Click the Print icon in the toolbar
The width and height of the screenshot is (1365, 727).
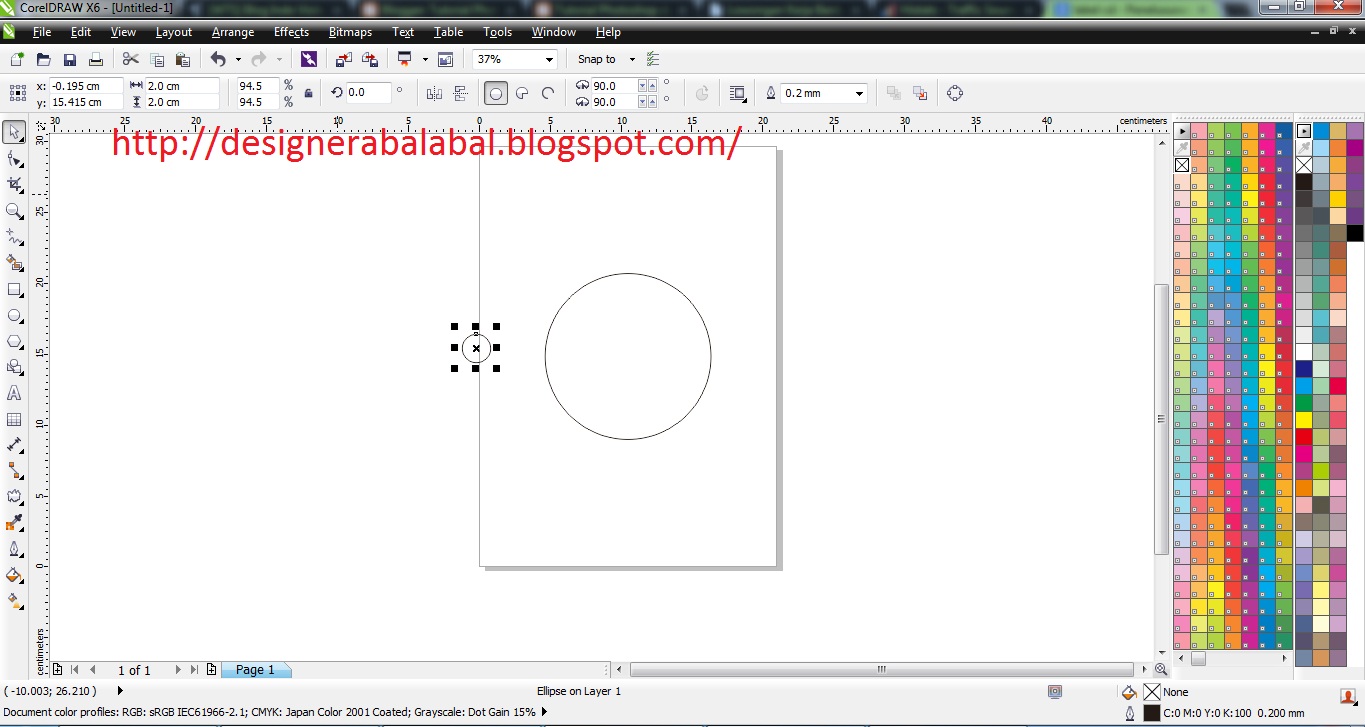pos(95,58)
